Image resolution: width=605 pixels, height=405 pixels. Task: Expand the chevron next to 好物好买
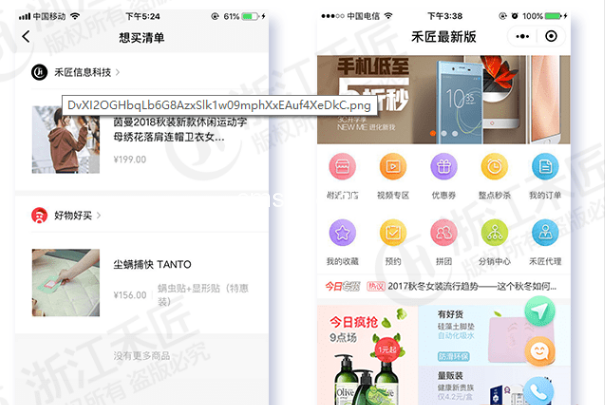[x=99, y=215]
